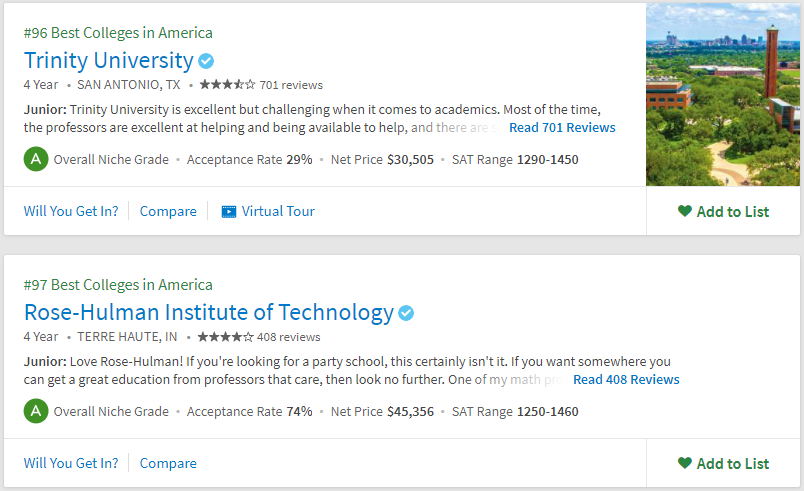This screenshot has width=804, height=491.
Task: Compare Rose-Hulman Institute of Technology
Action: [168, 463]
